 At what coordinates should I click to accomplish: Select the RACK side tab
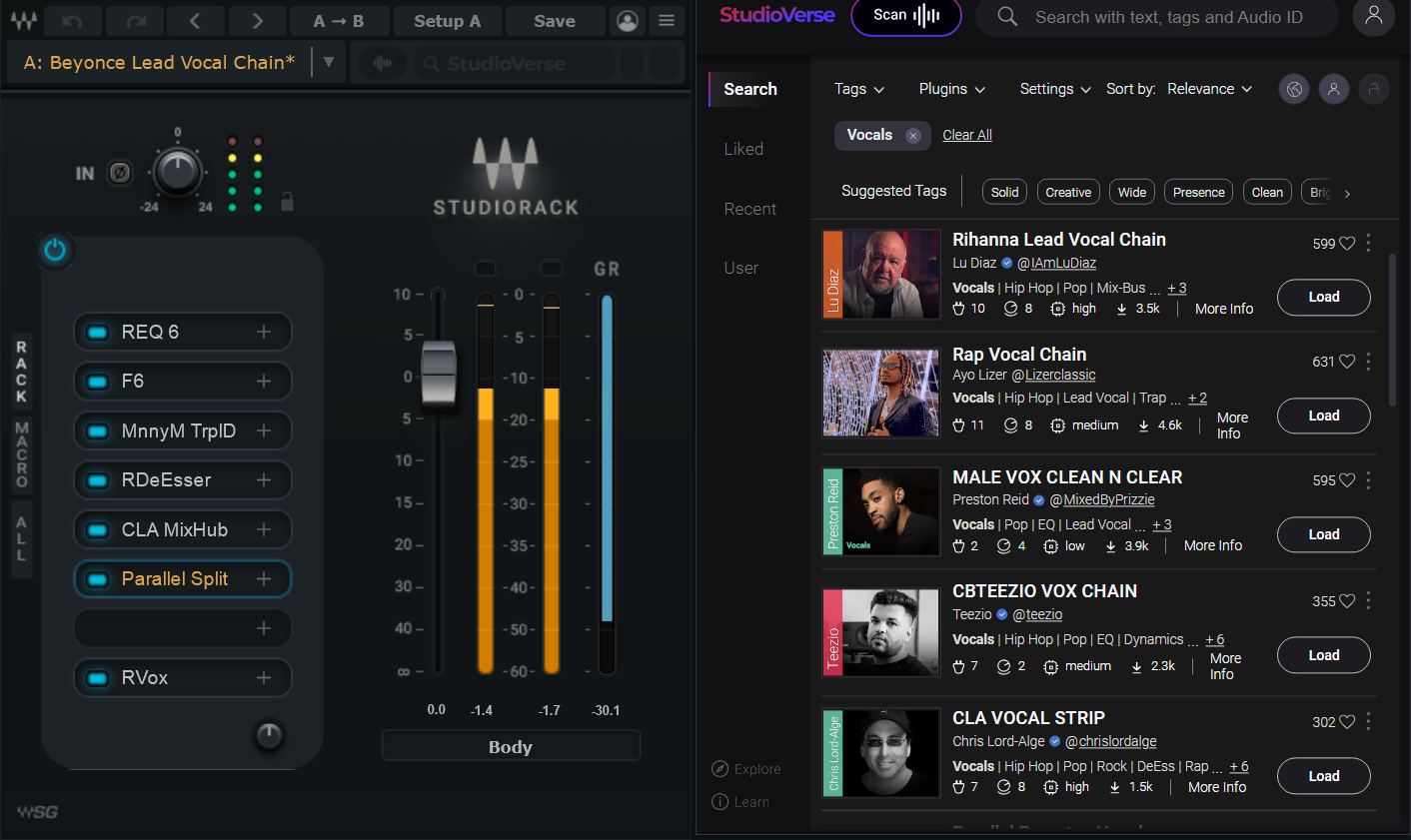22,372
